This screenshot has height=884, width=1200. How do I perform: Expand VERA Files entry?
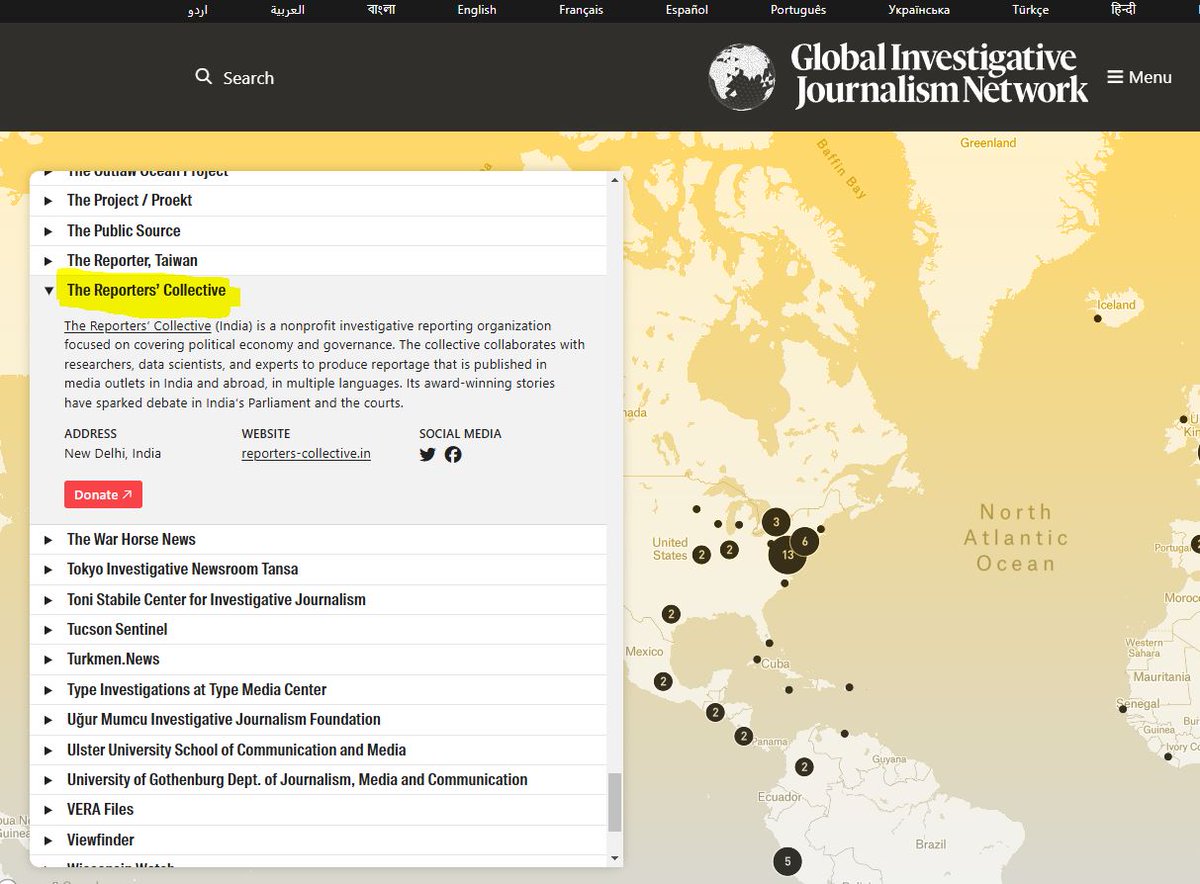click(318, 809)
